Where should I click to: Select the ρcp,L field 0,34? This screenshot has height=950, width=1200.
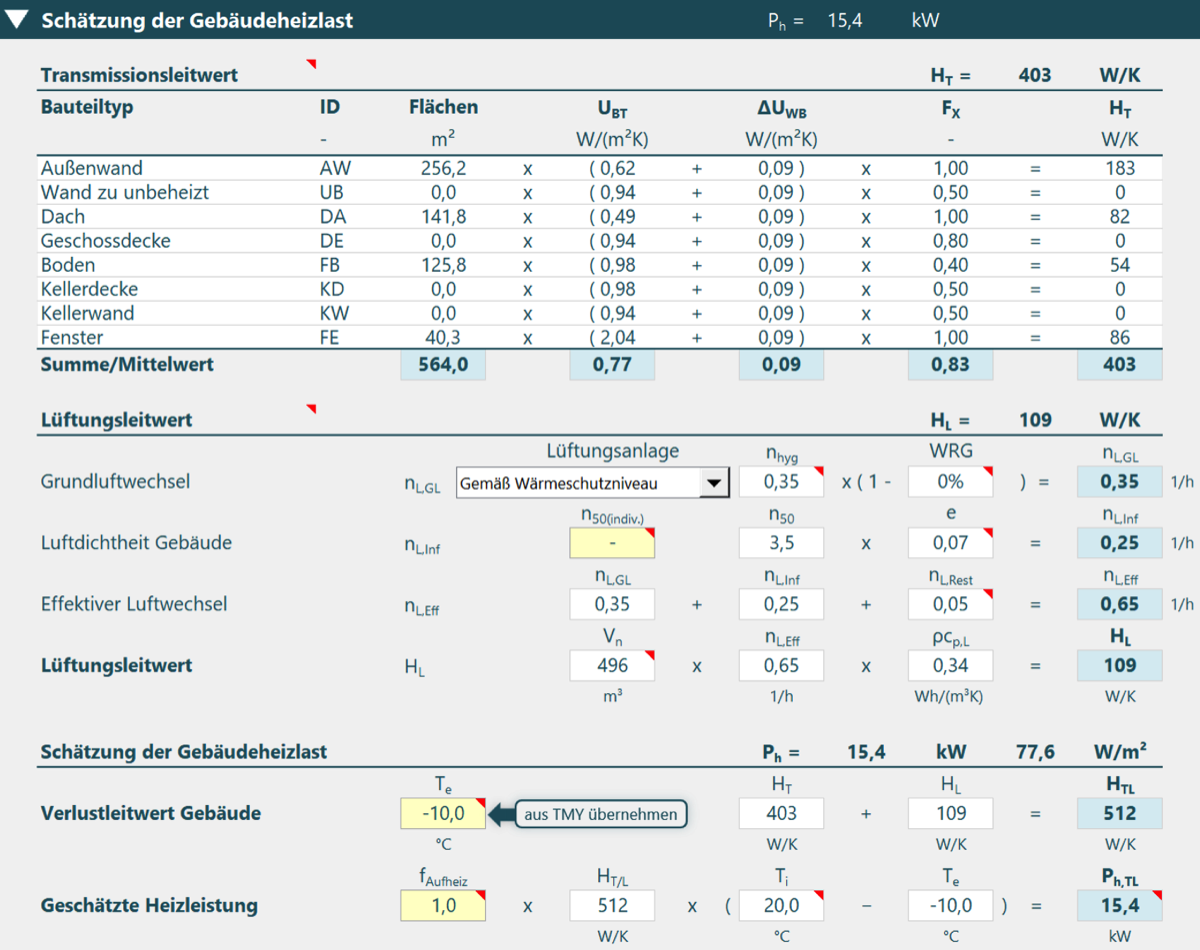(x=951, y=665)
